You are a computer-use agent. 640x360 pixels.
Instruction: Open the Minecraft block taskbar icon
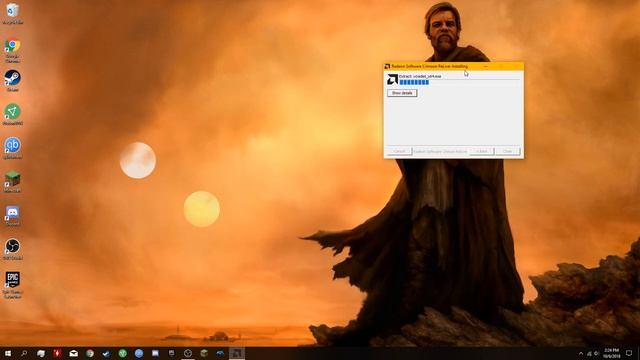[x=204, y=353]
